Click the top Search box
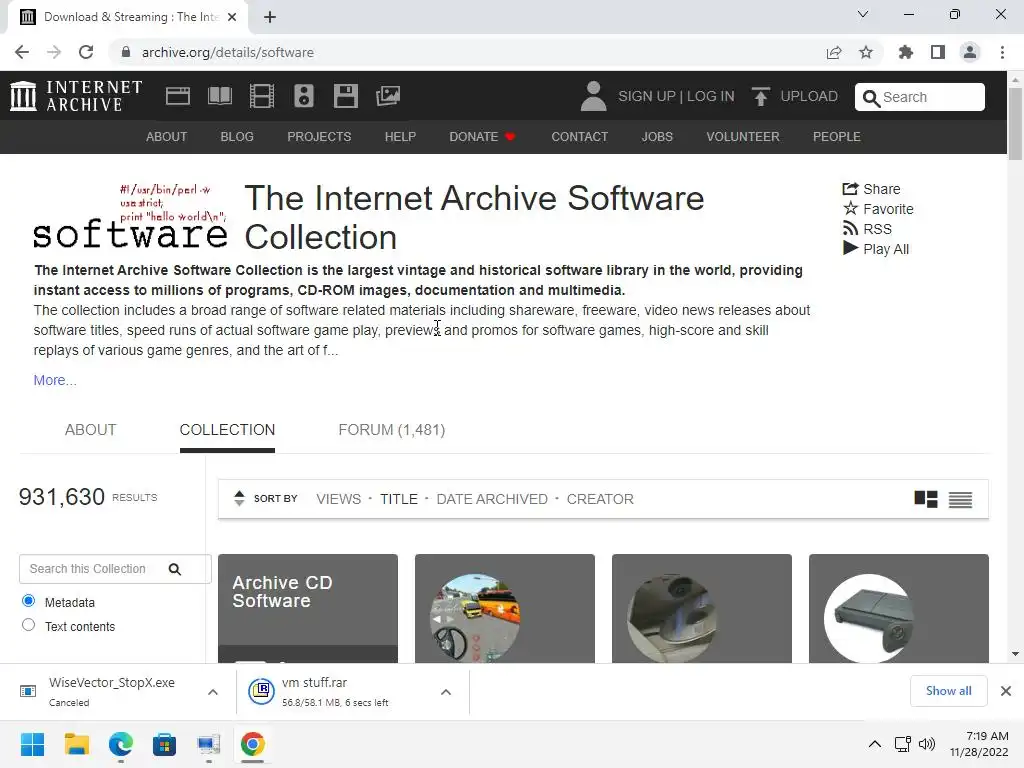Screen dimensions: 1024x768 (x=920, y=97)
